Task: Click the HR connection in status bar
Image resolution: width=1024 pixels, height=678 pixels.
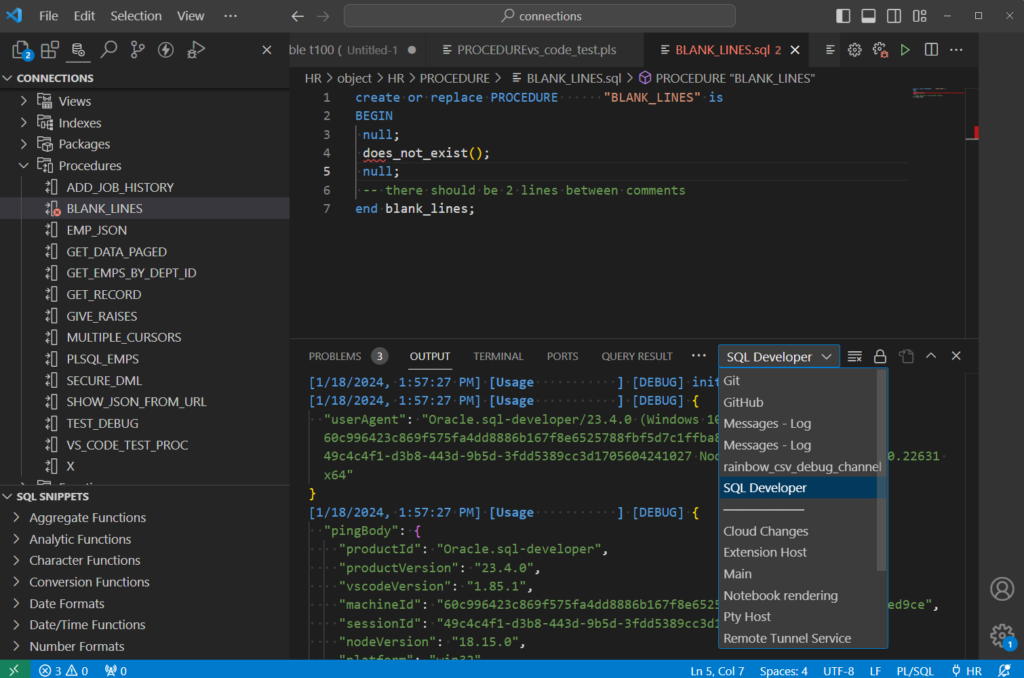Action: [x=967, y=671]
